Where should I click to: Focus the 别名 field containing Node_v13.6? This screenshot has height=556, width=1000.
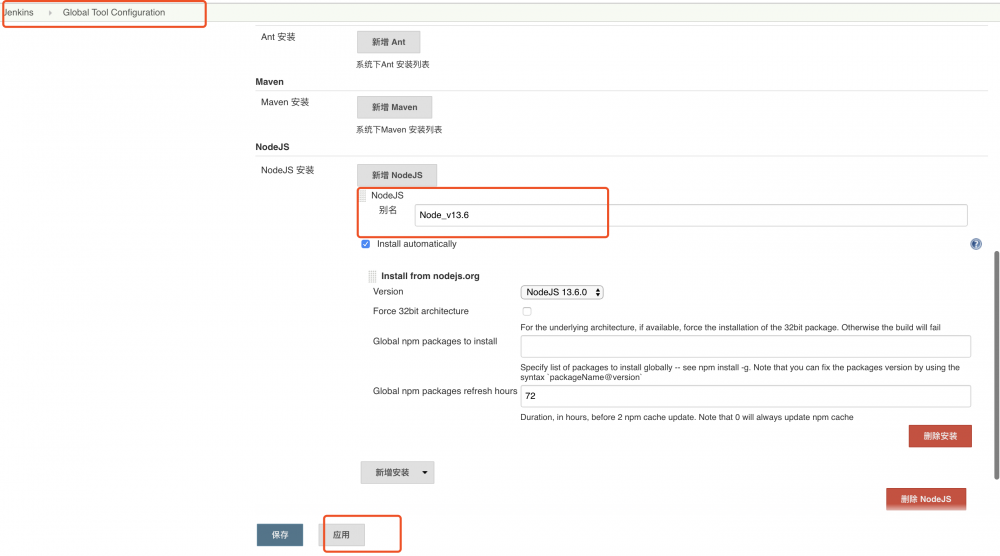pos(691,215)
